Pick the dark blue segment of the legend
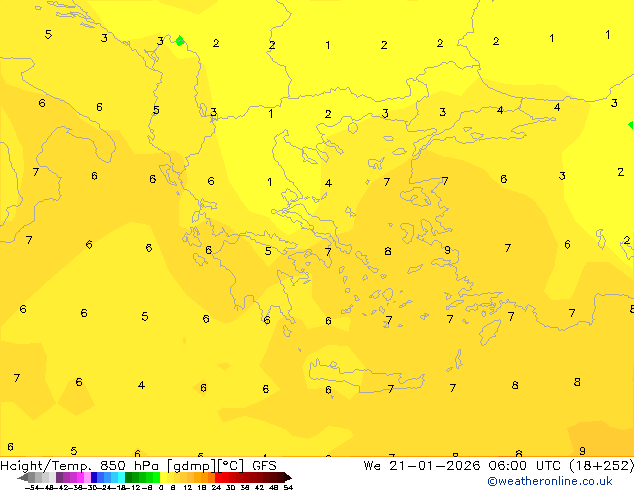The image size is (634, 490). click(x=94, y=477)
